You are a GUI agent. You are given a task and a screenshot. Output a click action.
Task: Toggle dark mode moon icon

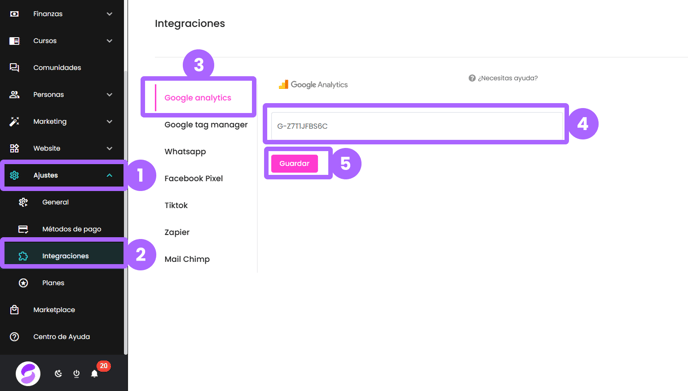58,374
